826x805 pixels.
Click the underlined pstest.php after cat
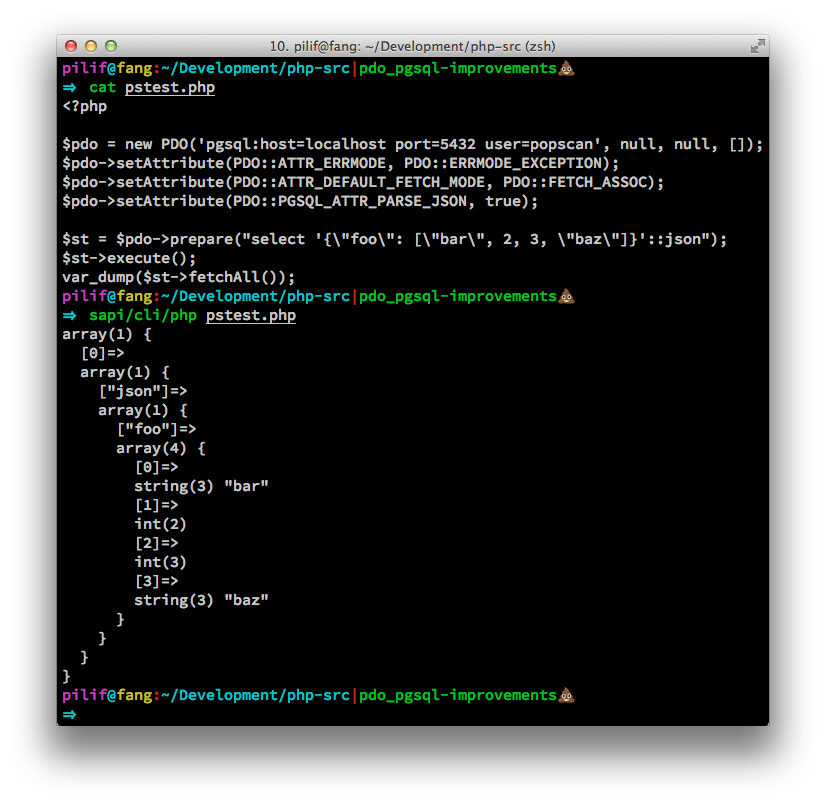point(170,87)
